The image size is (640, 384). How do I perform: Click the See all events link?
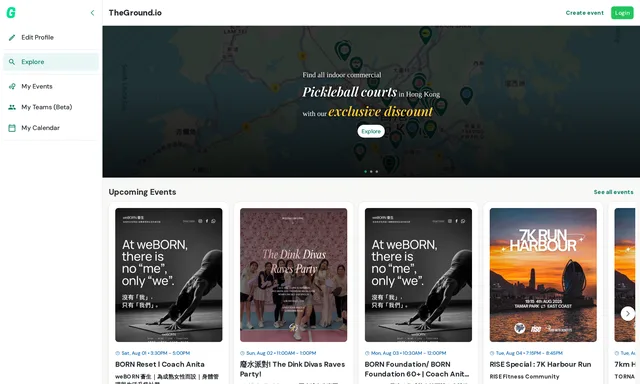tap(613, 192)
